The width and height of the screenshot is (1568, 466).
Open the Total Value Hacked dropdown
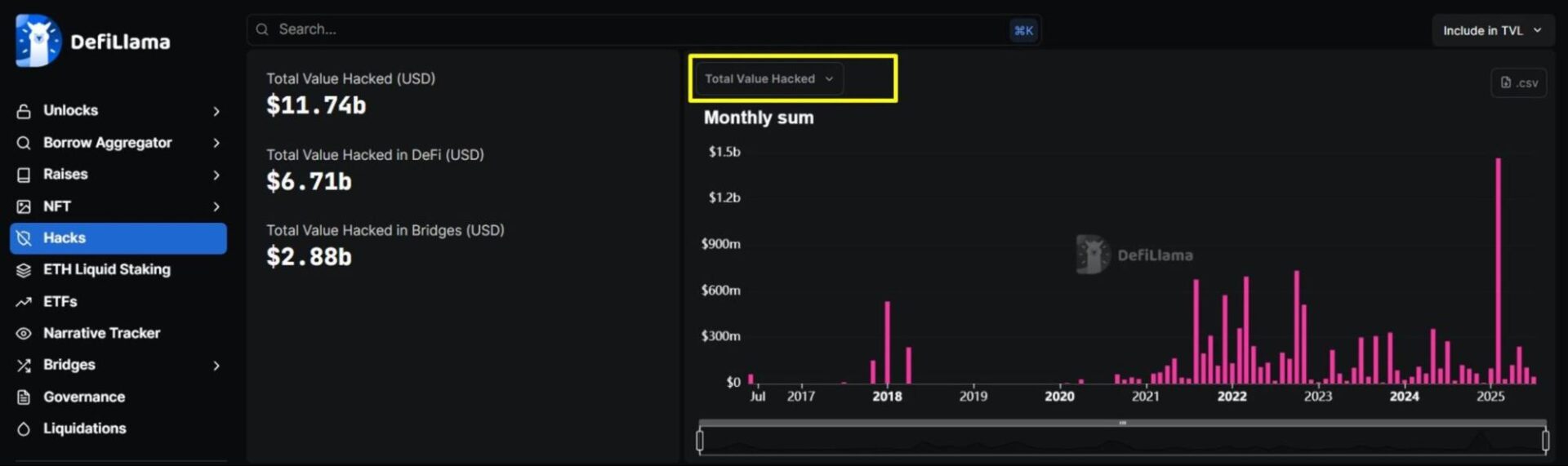(768, 78)
